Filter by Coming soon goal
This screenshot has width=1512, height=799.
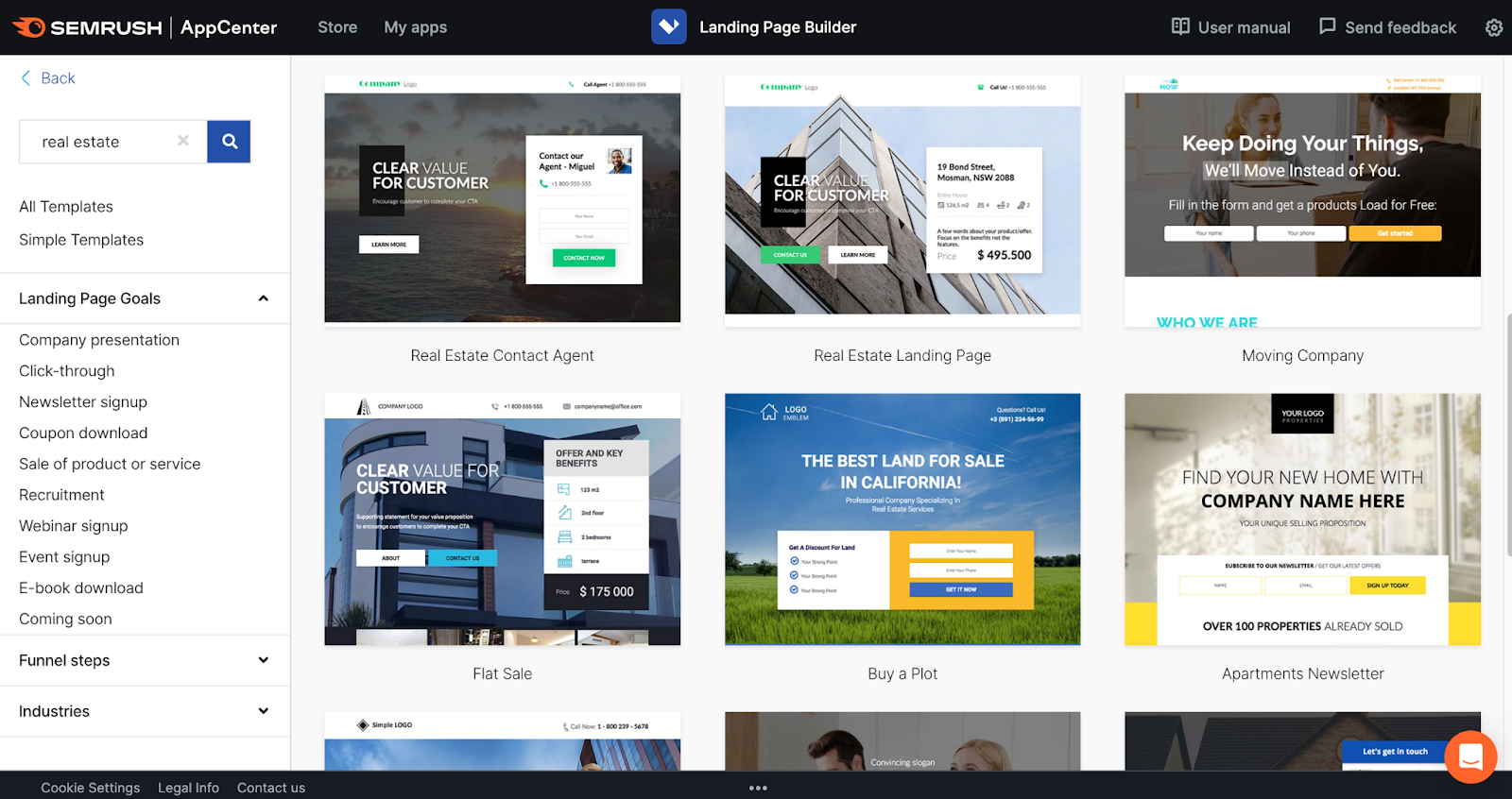click(65, 619)
